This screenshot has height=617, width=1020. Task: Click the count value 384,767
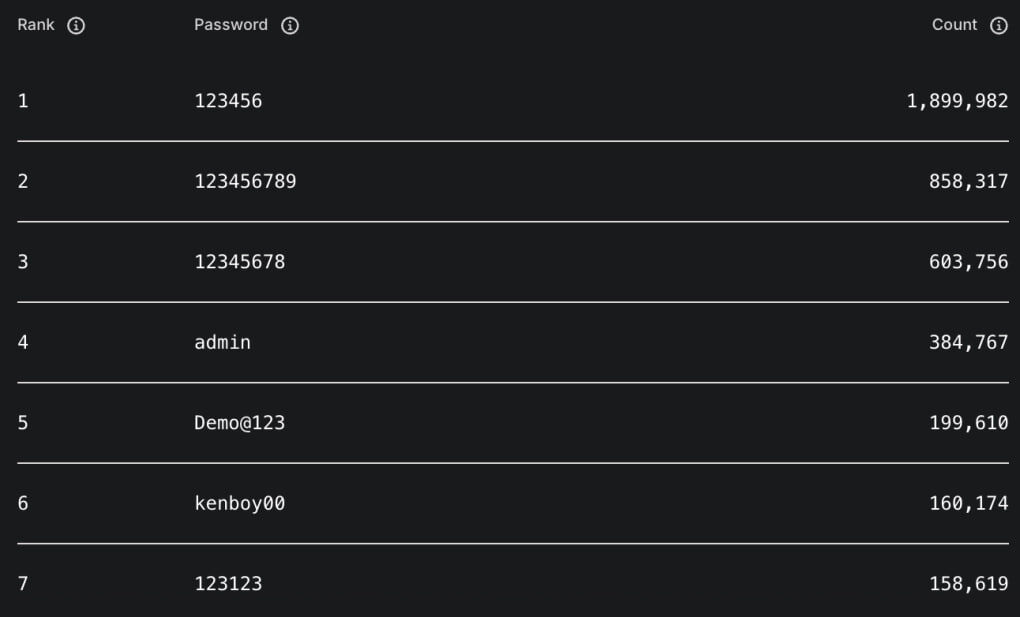(968, 342)
